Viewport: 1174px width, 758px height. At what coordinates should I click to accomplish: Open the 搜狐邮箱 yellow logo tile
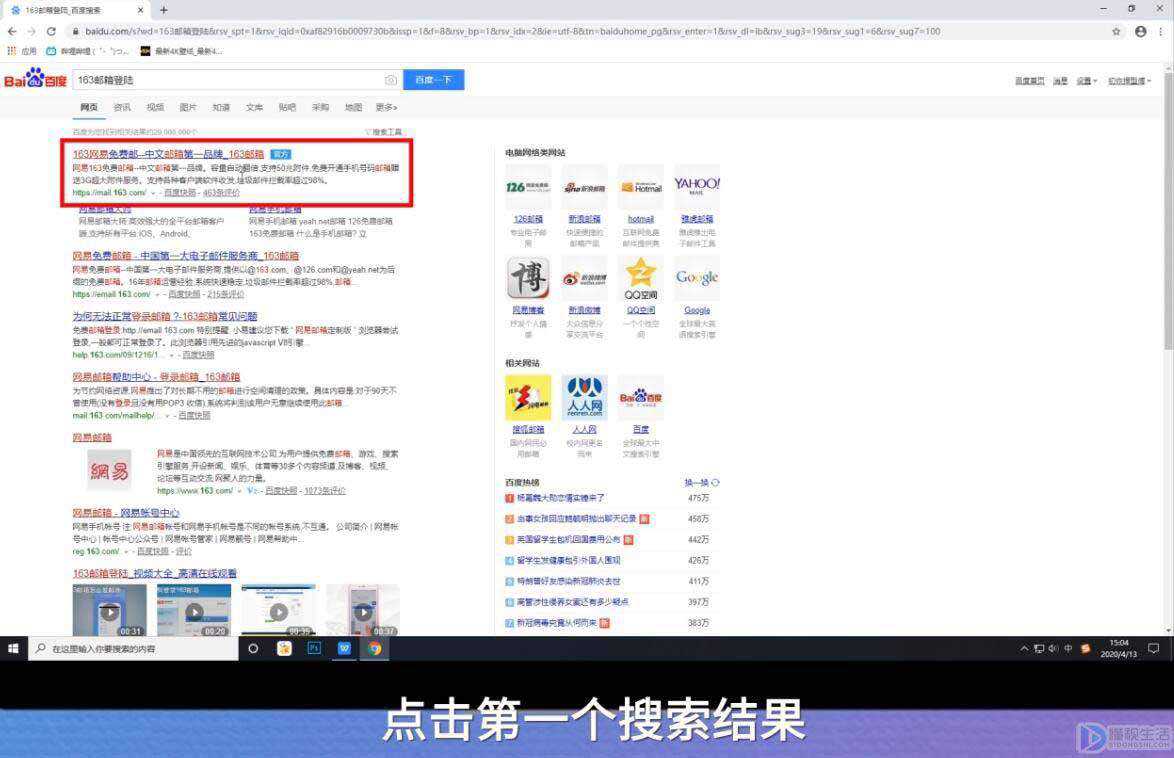point(528,398)
